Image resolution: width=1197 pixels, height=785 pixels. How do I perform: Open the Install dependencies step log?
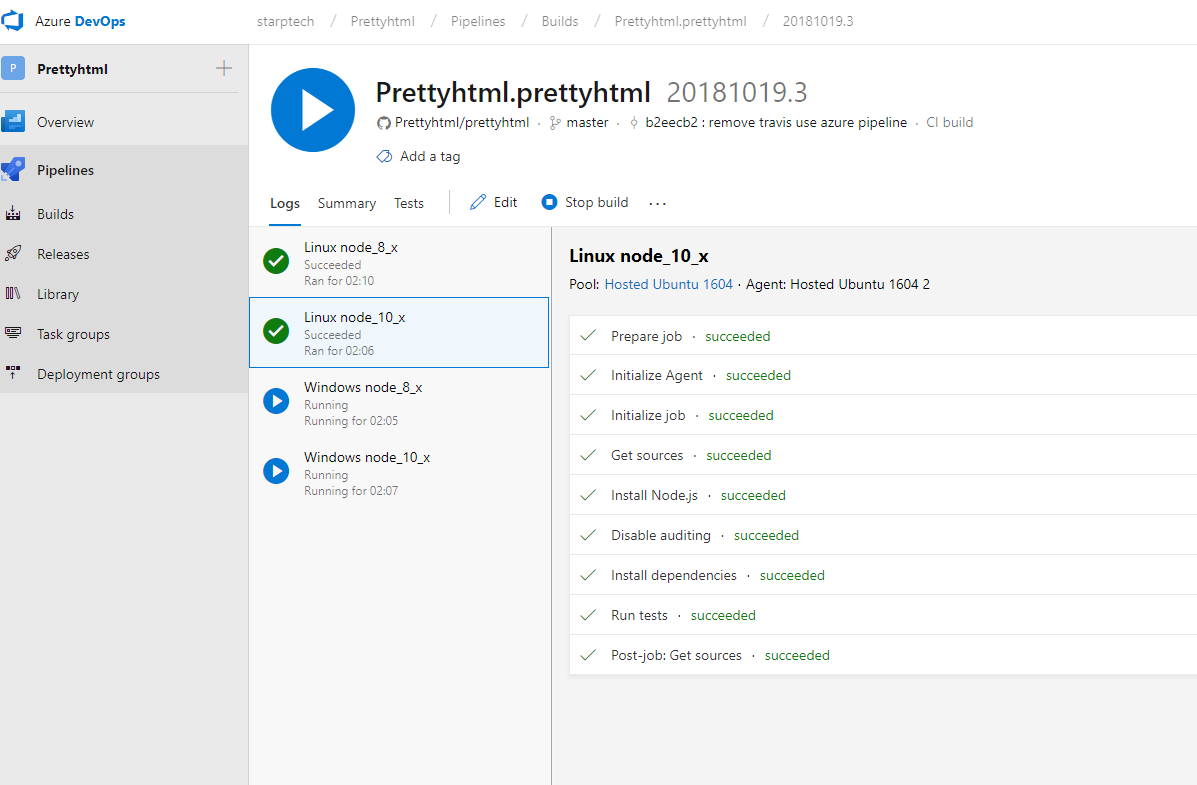pos(883,575)
